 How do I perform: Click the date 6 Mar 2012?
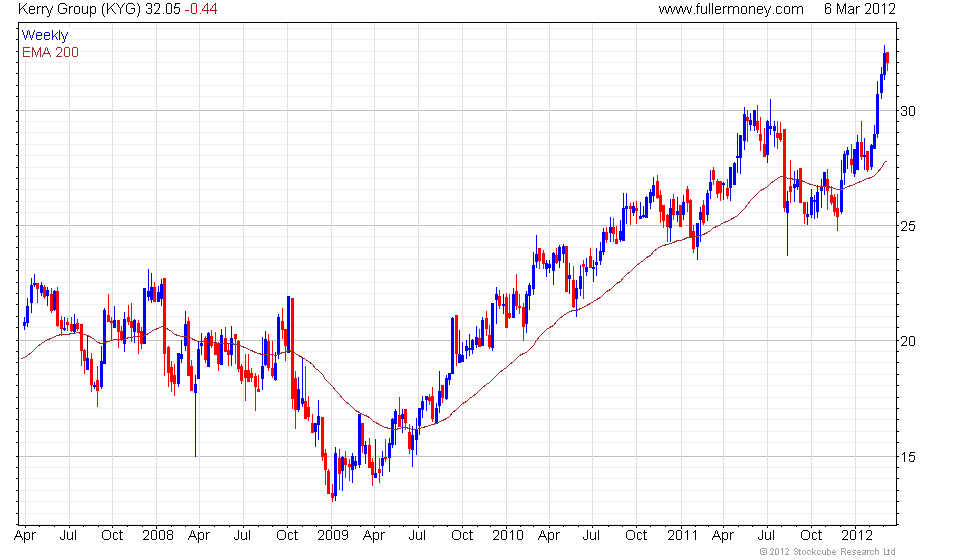tap(859, 9)
